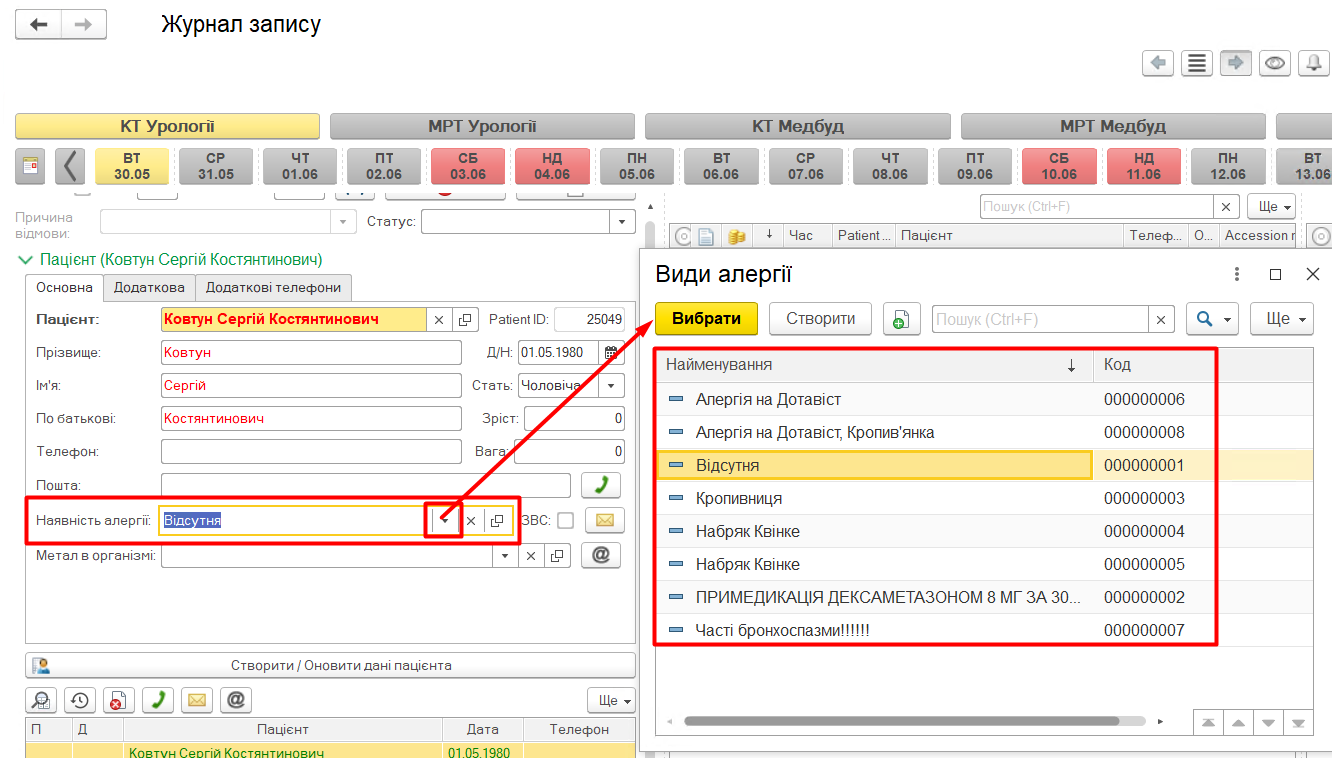Screen dimensions: 1332x758
Task: Click the copy-document icon in Види алергії toolbar
Action: tap(901, 319)
